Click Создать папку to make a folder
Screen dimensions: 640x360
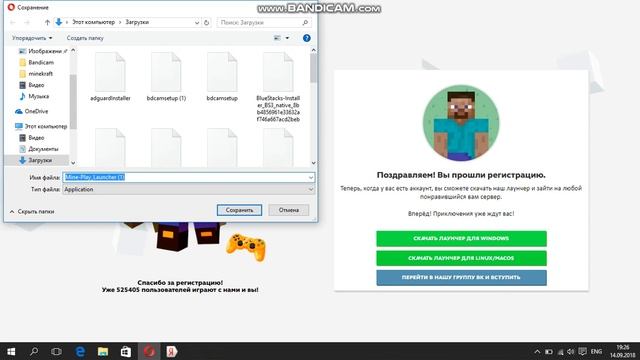(x=85, y=38)
